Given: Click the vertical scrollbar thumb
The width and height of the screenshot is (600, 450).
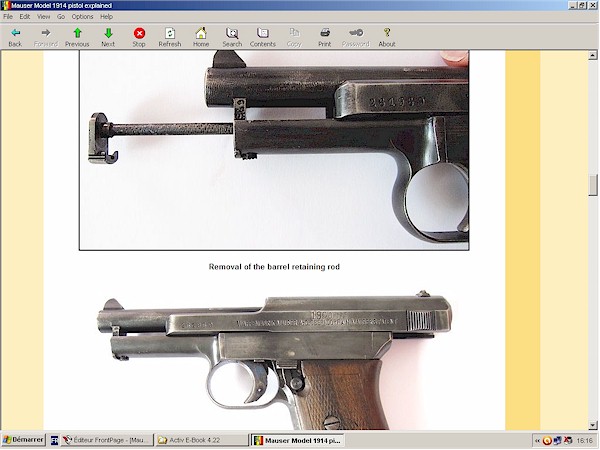Looking at the screenshot, I should pyautogui.click(x=593, y=185).
